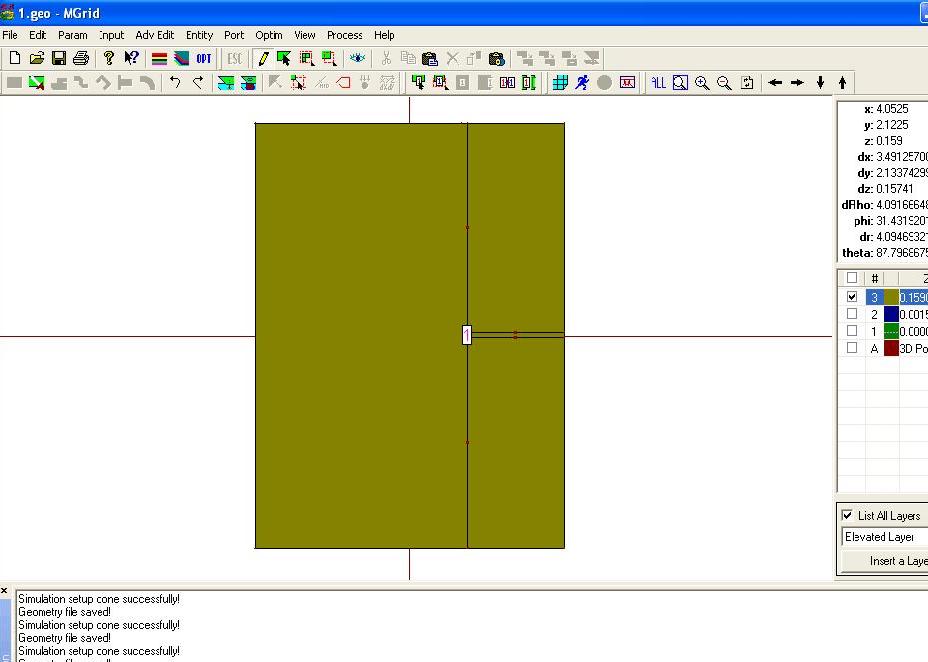Click the zoom in magnifier icon
The width and height of the screenshot is (928, 662).
pos(702,83)
